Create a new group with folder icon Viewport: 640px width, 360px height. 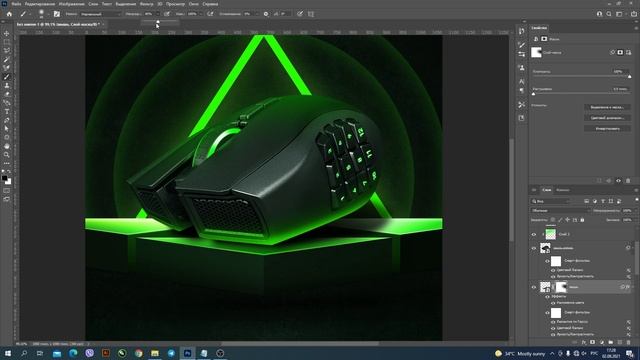[x=611, y=342]
